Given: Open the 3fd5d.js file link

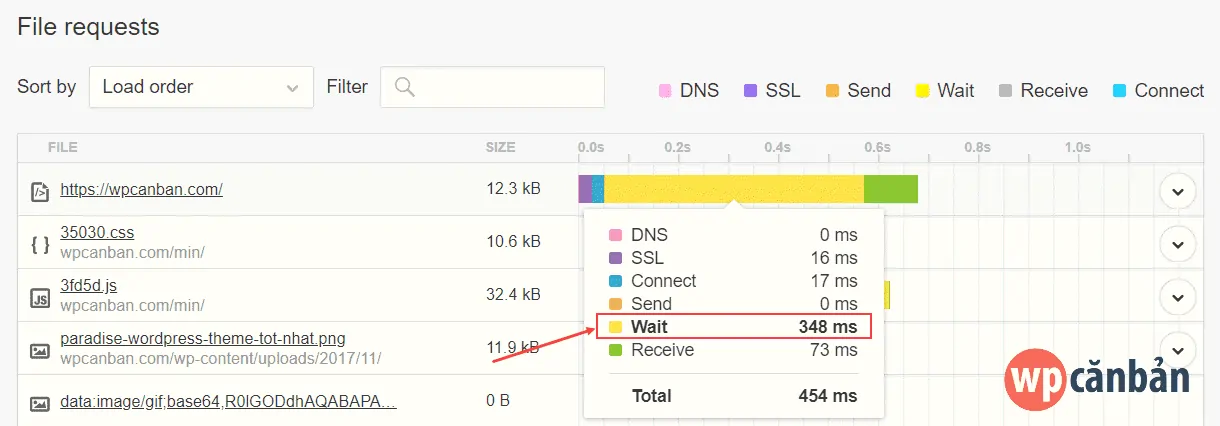Looking at the screenshot, I should pos(89,286).
